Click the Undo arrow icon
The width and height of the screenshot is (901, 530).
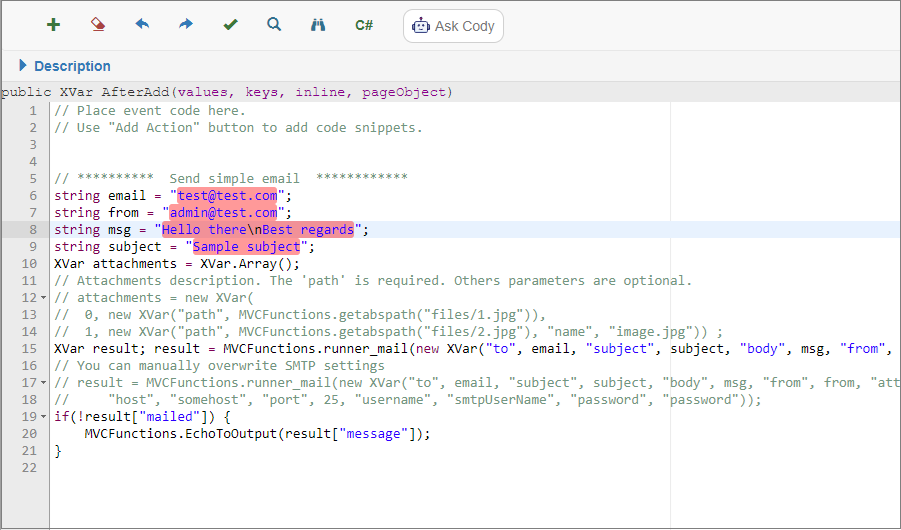click(142, 25)
